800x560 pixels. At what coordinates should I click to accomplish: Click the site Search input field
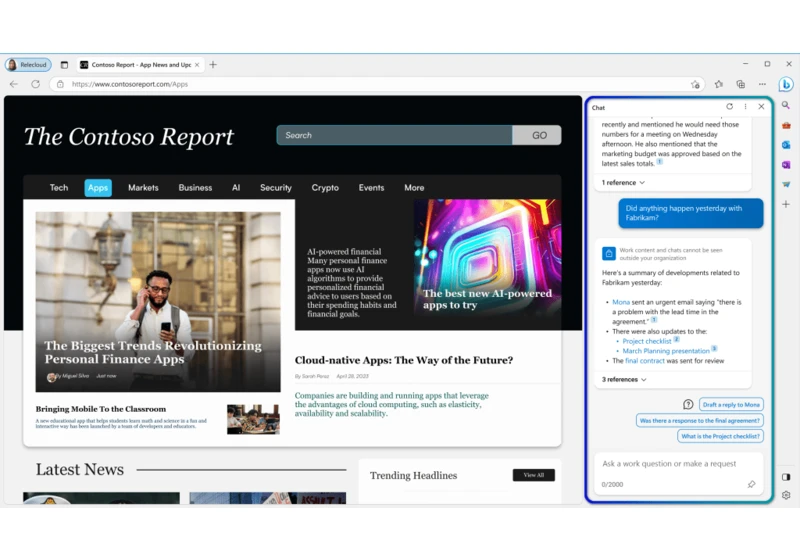pos(394,135)
